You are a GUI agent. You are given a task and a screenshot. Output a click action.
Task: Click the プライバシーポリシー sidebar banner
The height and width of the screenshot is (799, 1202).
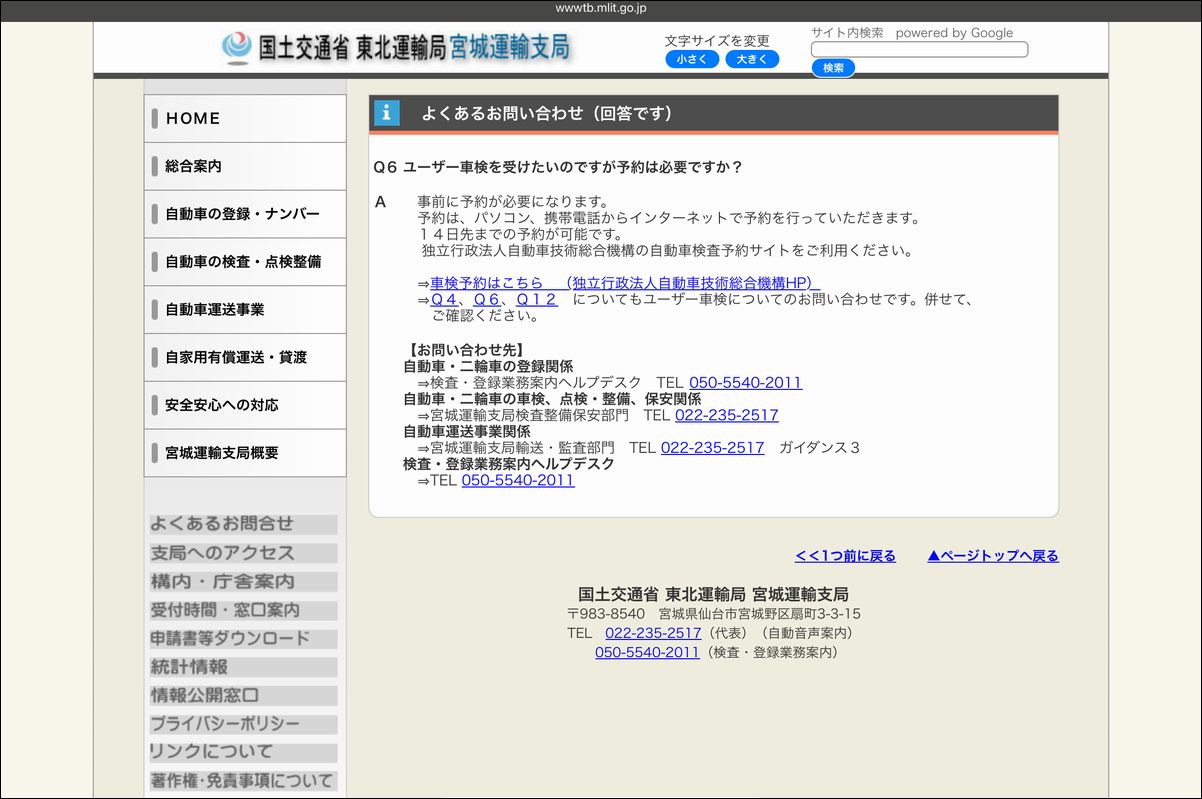pyautogui.click(x=243, y=724)
